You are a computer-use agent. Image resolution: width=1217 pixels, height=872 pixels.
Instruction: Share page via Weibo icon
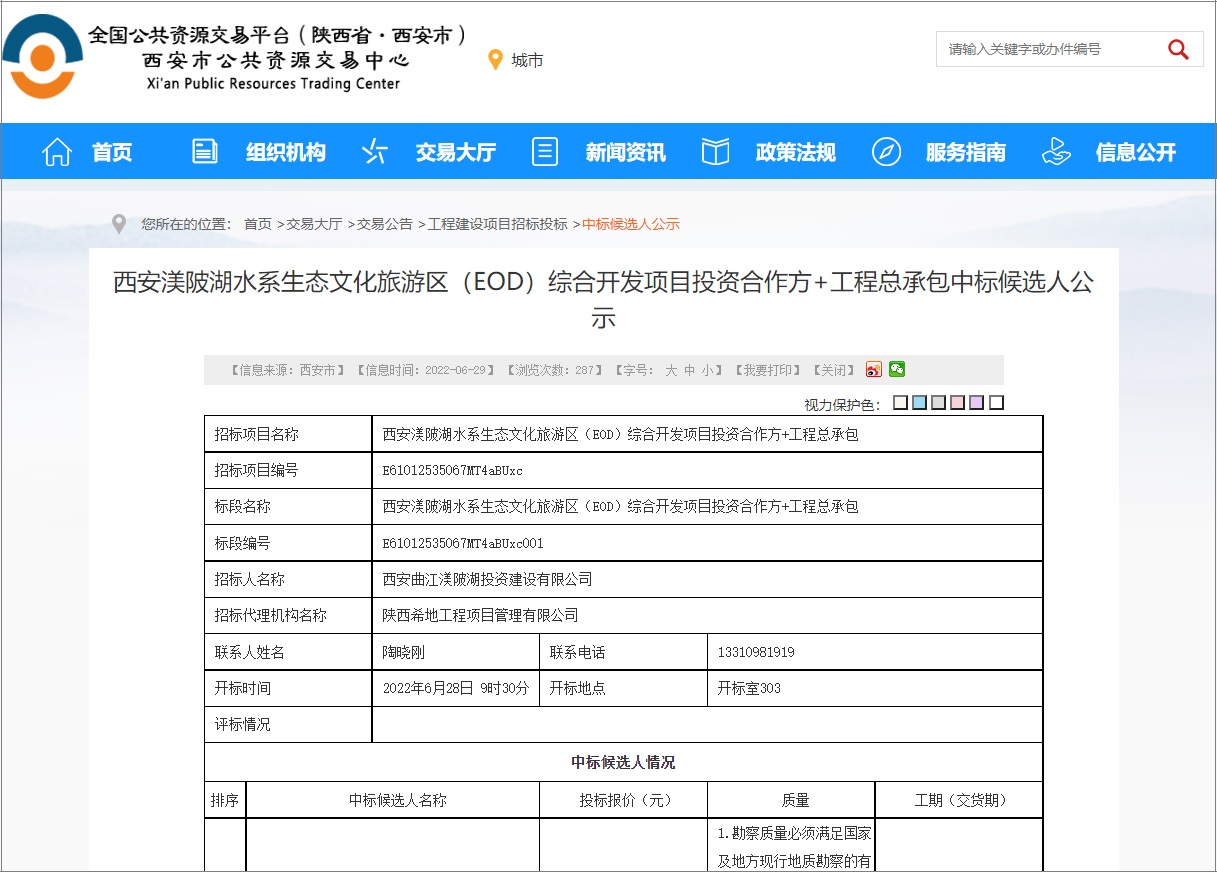tap(873, 370)
